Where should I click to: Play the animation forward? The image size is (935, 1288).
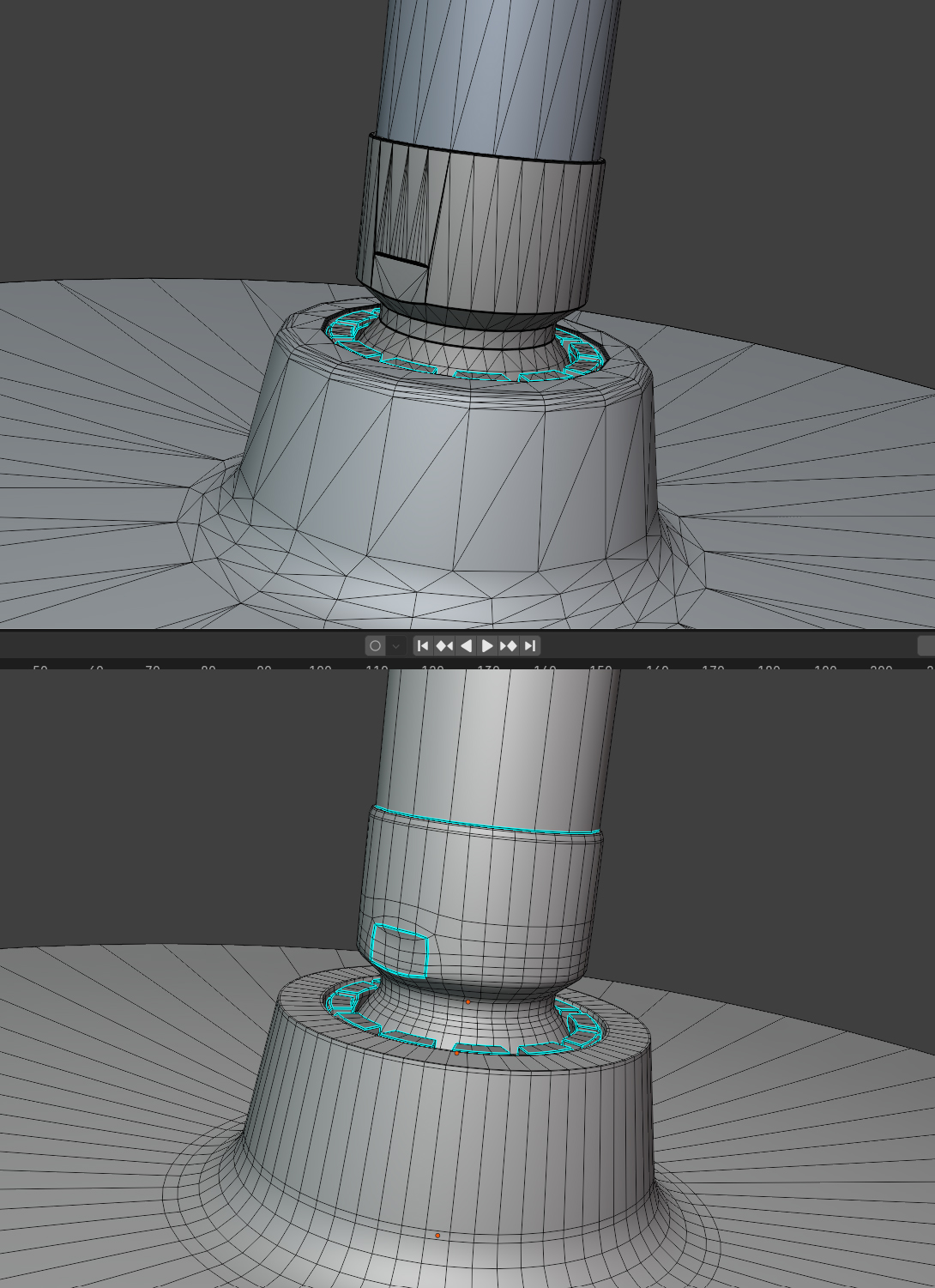tap(487, 645)
